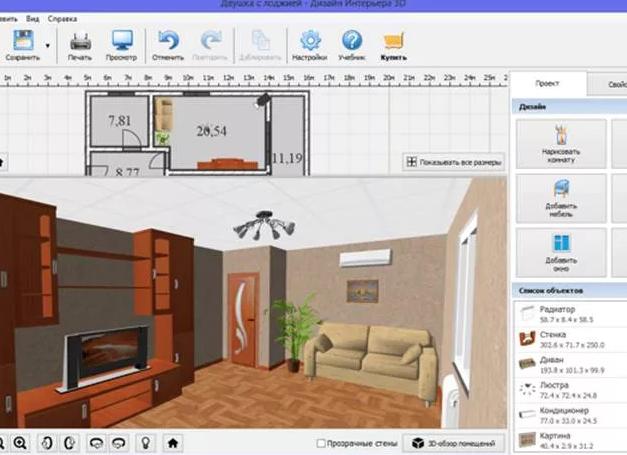Screen dimensions: 627x455
Task: Click the home view reset icon
Action: pyautogui.click(x=173, y=441)
